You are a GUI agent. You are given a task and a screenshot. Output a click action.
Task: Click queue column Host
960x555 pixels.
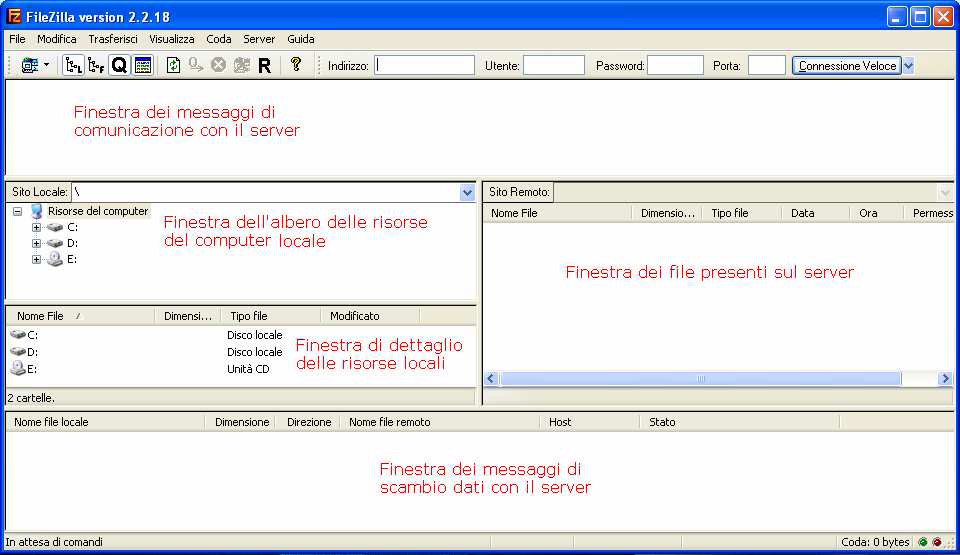coord(590,422)
